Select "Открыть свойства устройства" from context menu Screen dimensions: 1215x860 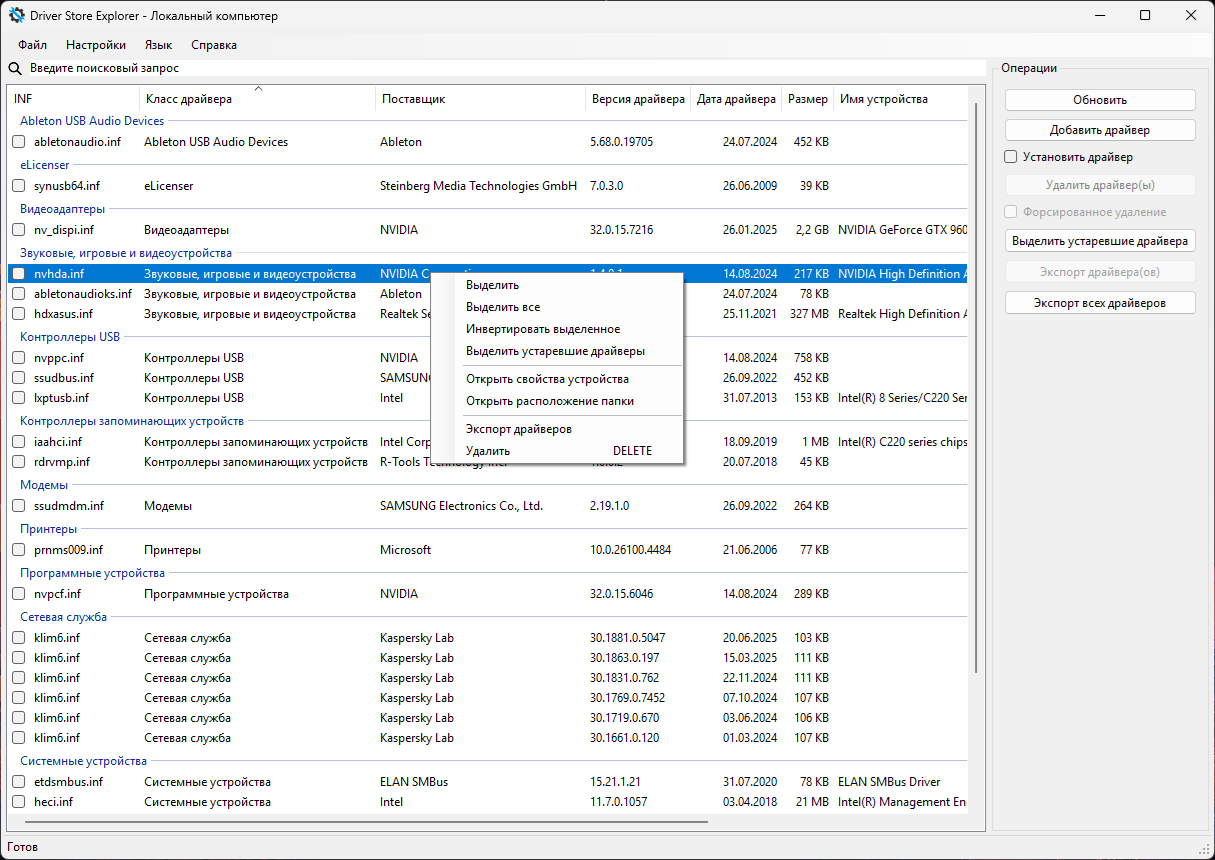tap(556, 379)
